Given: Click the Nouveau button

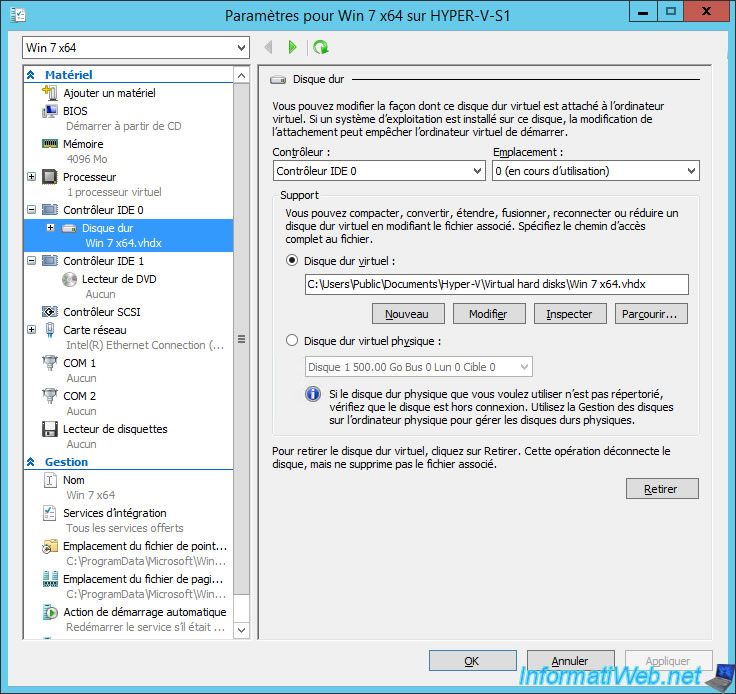Looking at the screenshot, I should (x=408, y=313).
